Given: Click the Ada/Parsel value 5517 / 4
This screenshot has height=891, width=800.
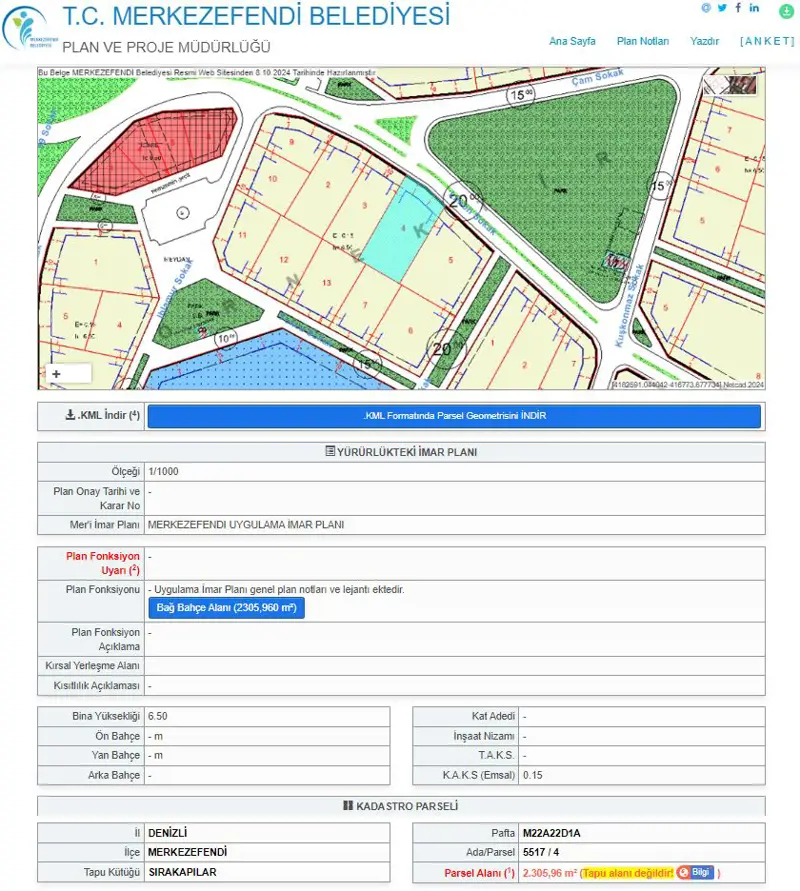Looking at the screenshot, I should pos(541,852).
